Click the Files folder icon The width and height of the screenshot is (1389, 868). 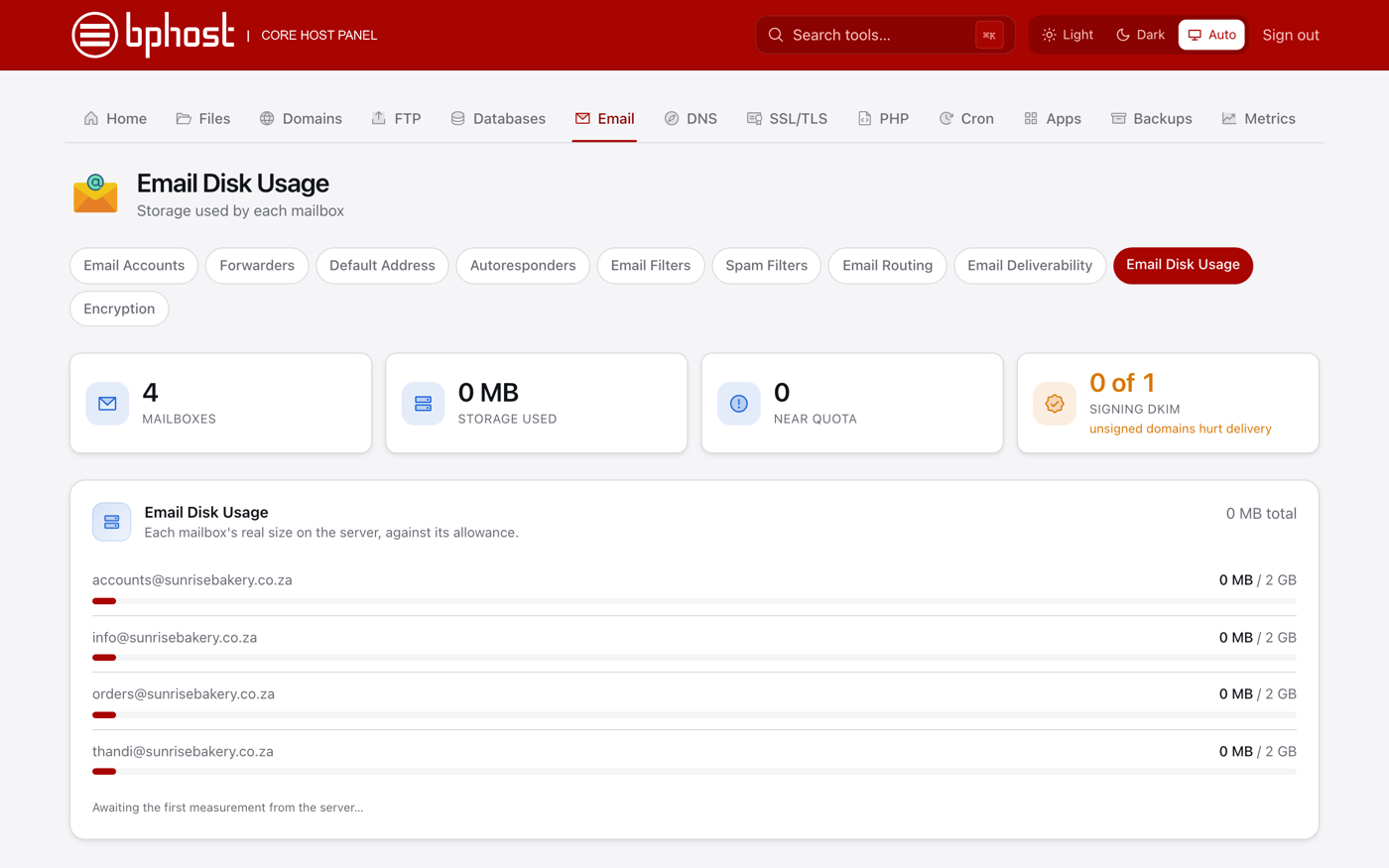[x=184, y=118]
